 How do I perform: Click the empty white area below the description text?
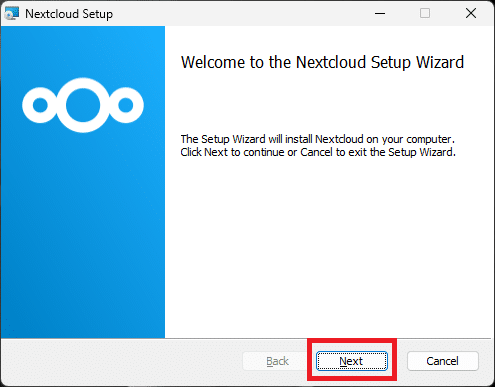coord(328,247)
